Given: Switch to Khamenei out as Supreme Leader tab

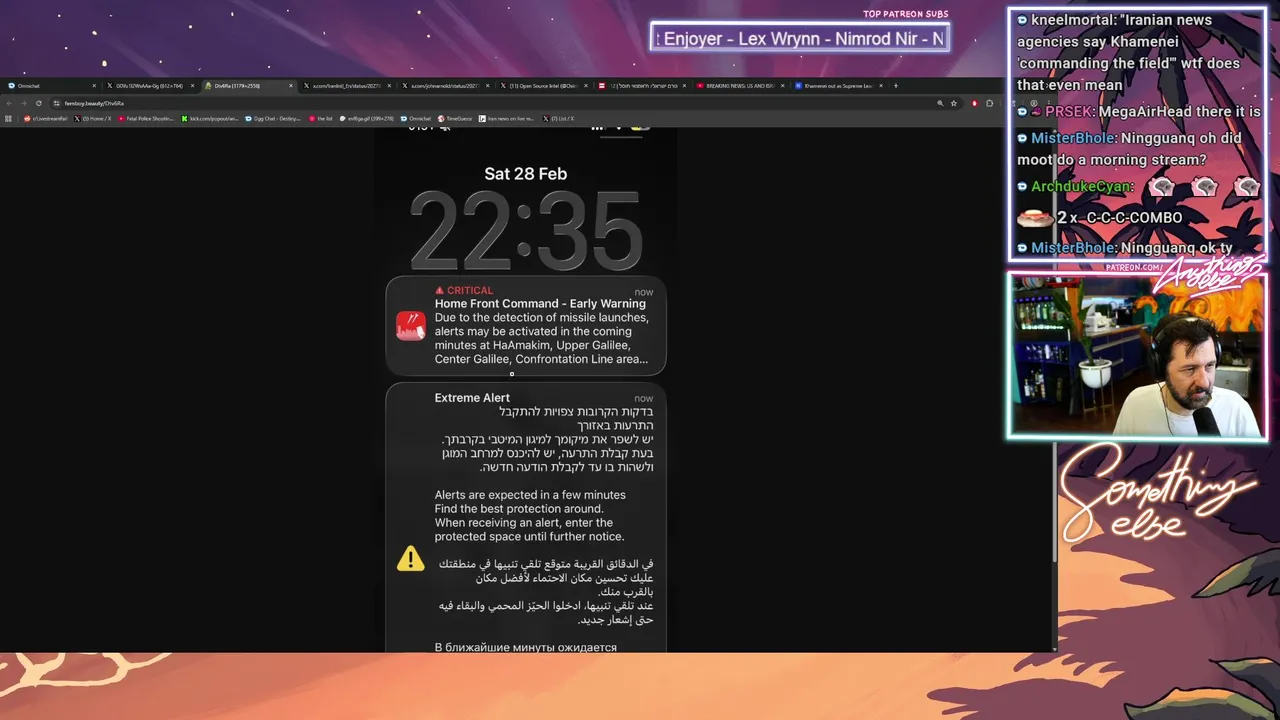Looking at the screenshot, I should click(840, 86).
